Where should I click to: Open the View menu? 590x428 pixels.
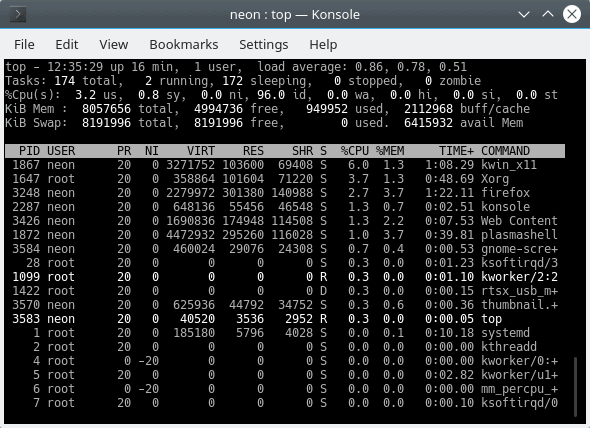pyautogui.click(x=114, y=45)
